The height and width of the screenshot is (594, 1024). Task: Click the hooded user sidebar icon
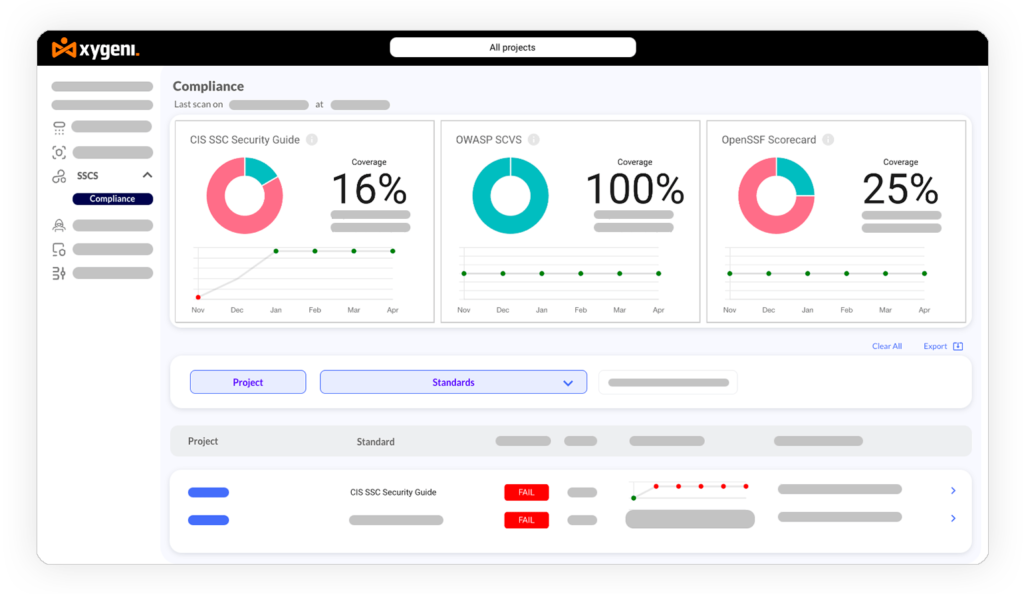click(59, 226)
